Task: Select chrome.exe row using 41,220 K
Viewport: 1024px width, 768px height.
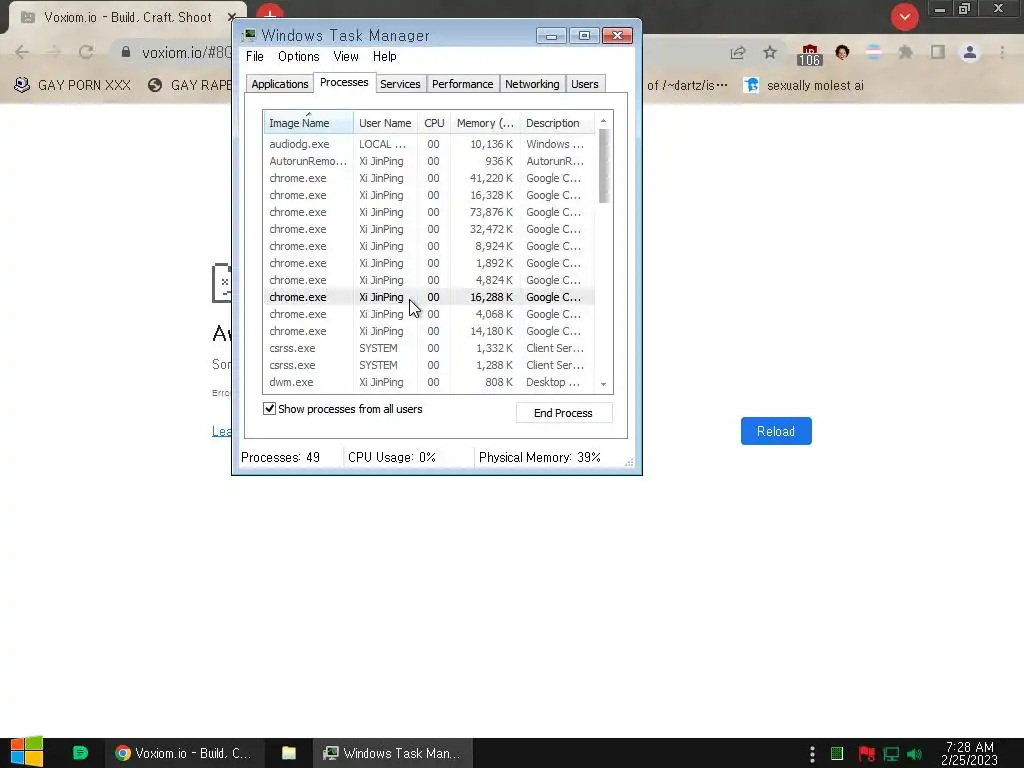Action: (429, 178)
